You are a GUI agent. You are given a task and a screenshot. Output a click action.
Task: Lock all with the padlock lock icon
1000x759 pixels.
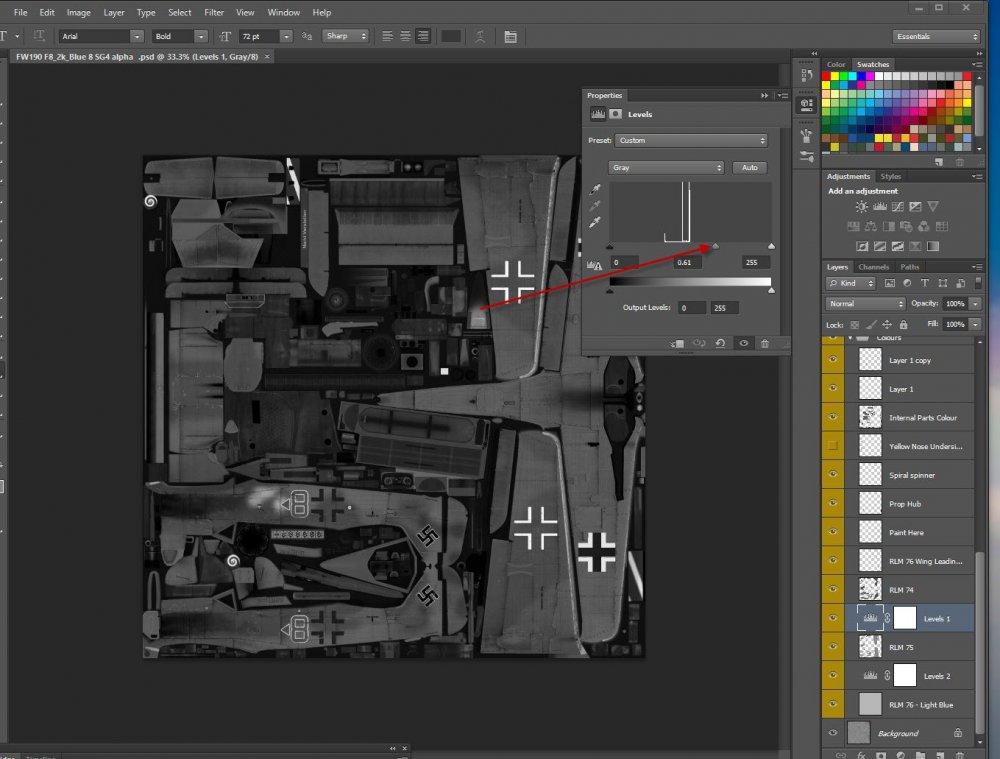click(x=903, y=325)
